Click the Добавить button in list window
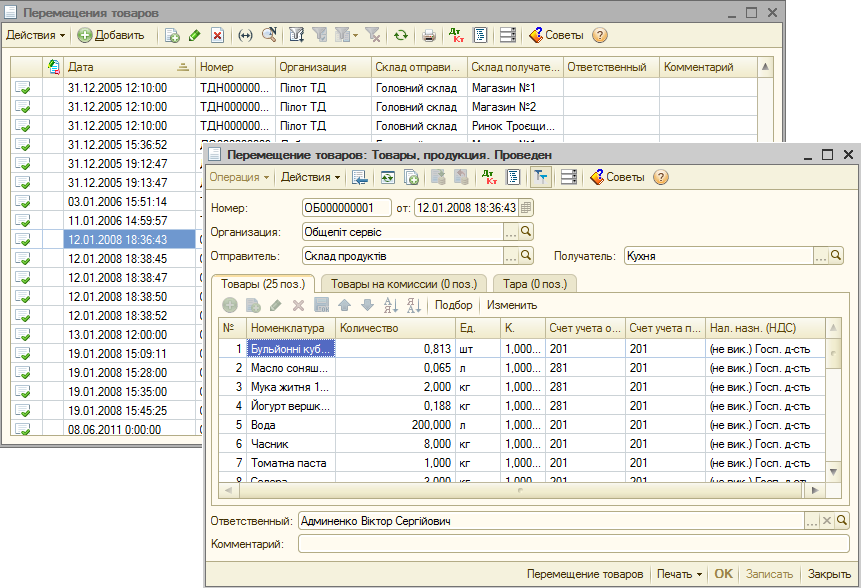Screen dimensions: 861x588 point(111,35)
